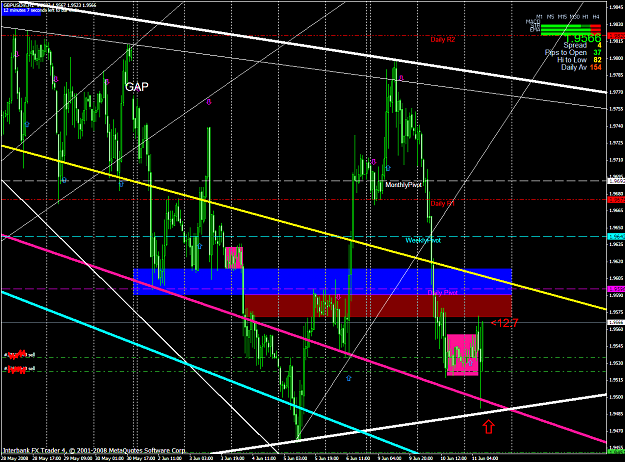Click the blue arrow below the 6 Jun low
This screenshot has height=462, width=625.
click(x=349, y=378)
